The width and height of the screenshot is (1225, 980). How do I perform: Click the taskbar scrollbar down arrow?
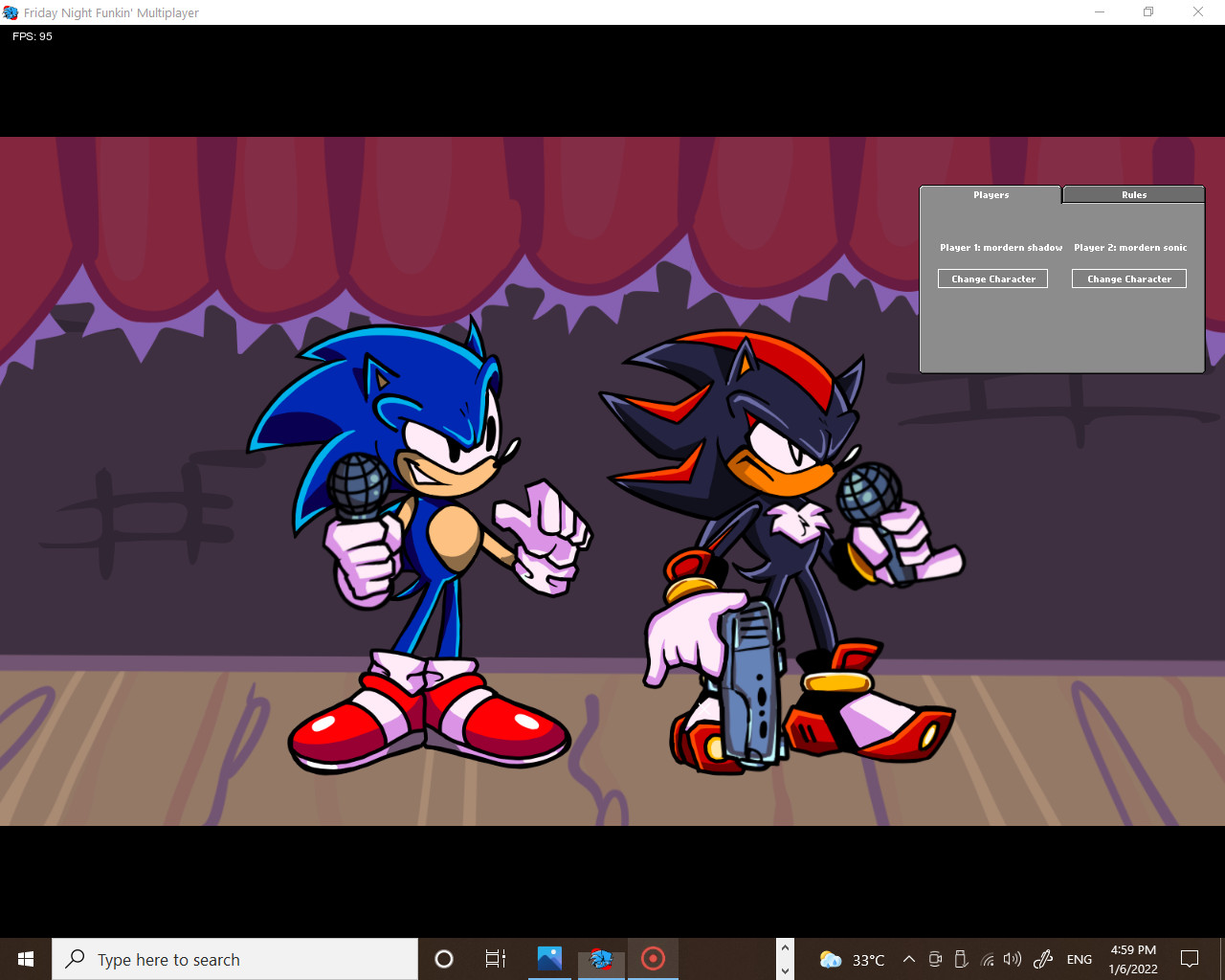pos(785,970)
